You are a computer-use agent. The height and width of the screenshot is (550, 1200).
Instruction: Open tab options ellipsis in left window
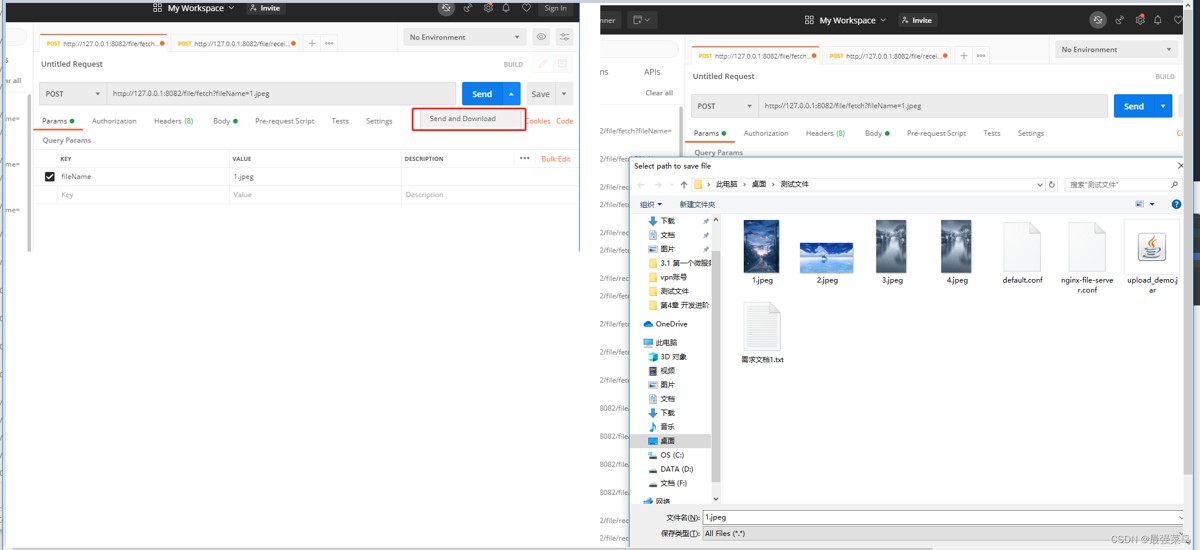(x=329, y=43)
